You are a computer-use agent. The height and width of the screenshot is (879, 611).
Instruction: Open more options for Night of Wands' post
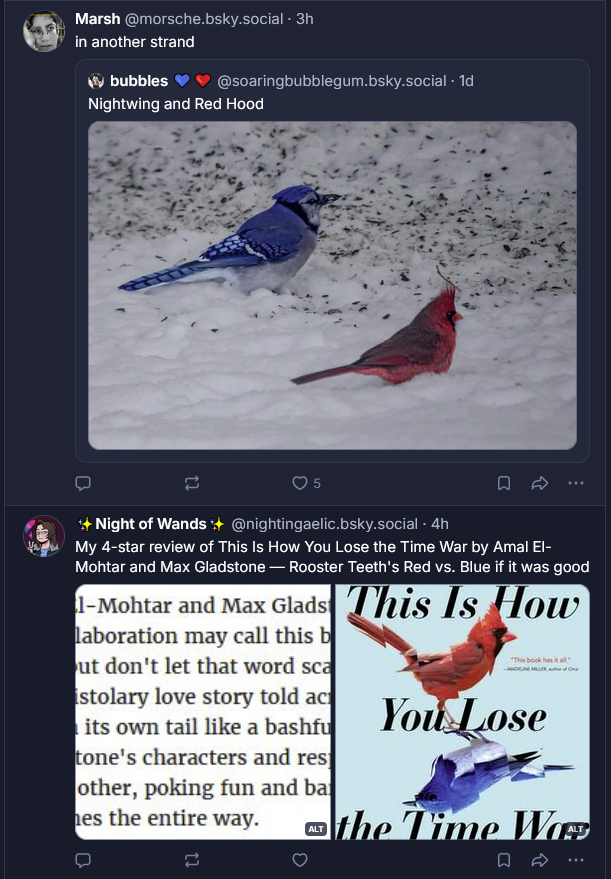pos(575,859)
